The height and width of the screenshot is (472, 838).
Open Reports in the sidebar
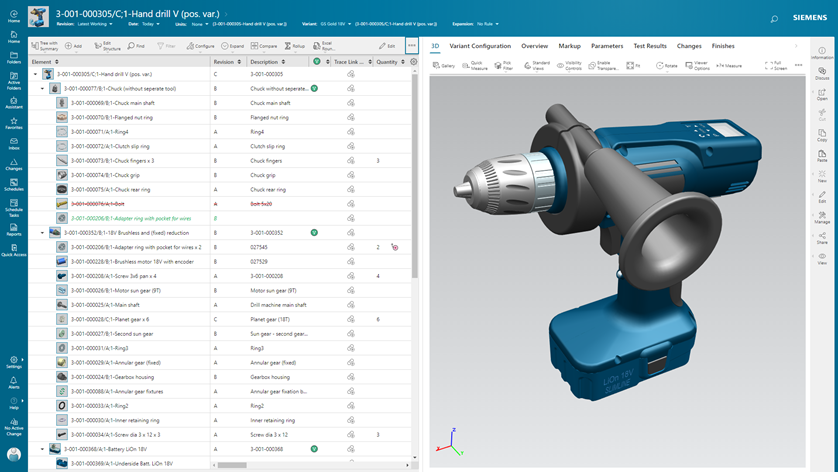[14, 230]
